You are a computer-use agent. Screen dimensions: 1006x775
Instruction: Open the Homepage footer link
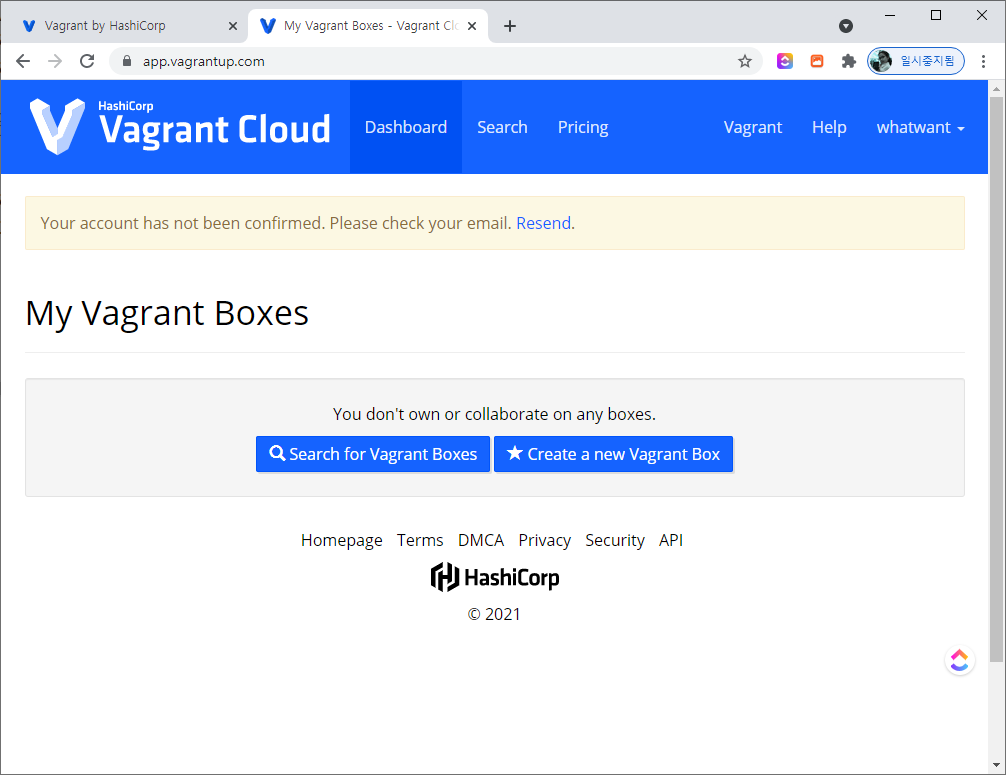pyautogui.click(x=341, y=540)
